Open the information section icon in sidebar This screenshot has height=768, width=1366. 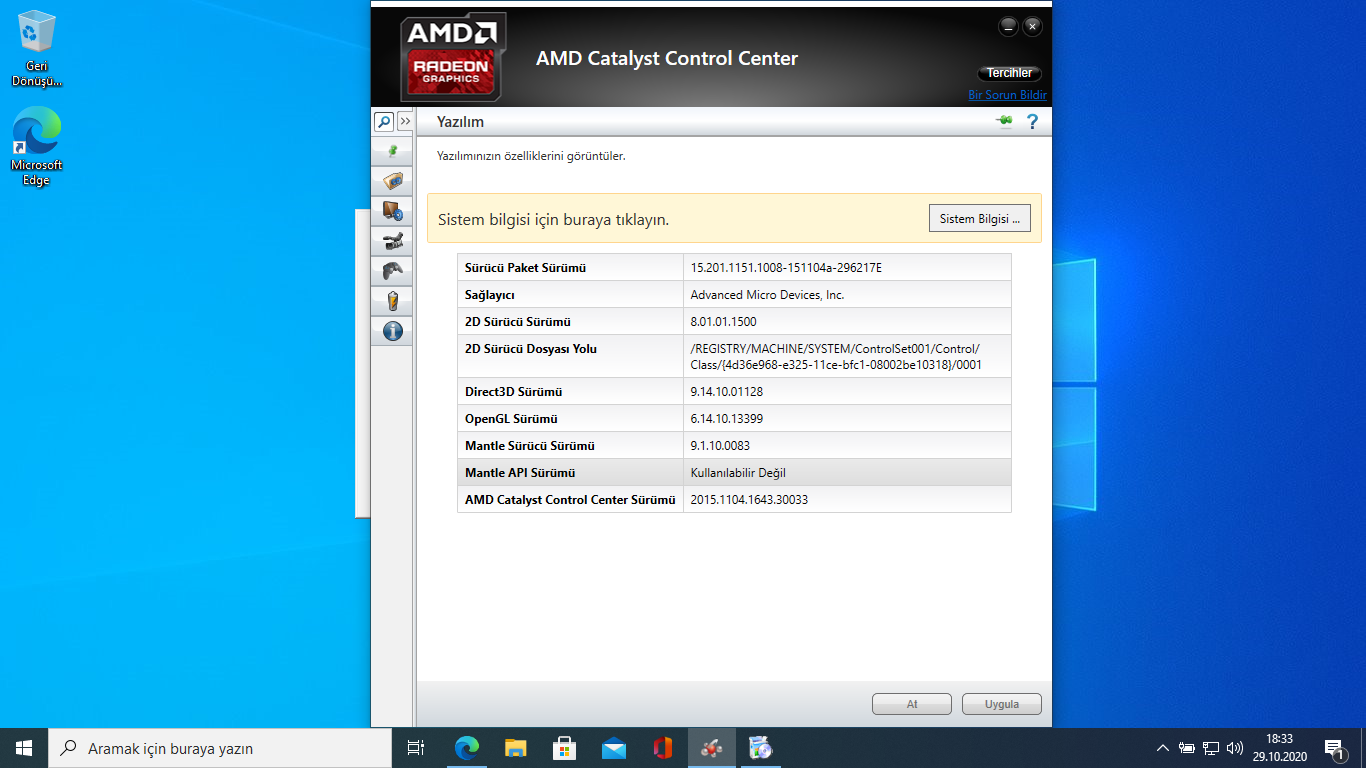click(x=392, y=331)
